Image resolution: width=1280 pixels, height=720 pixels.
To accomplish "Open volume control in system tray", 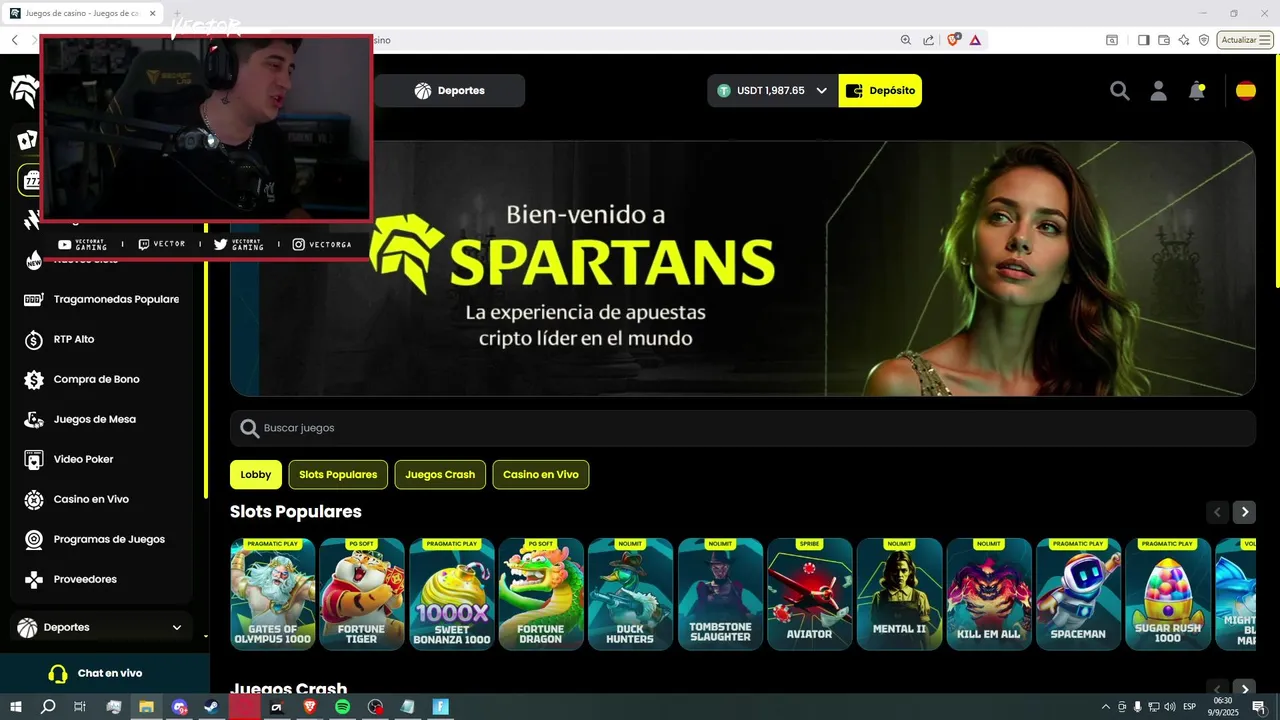I will click(1169, 707).
